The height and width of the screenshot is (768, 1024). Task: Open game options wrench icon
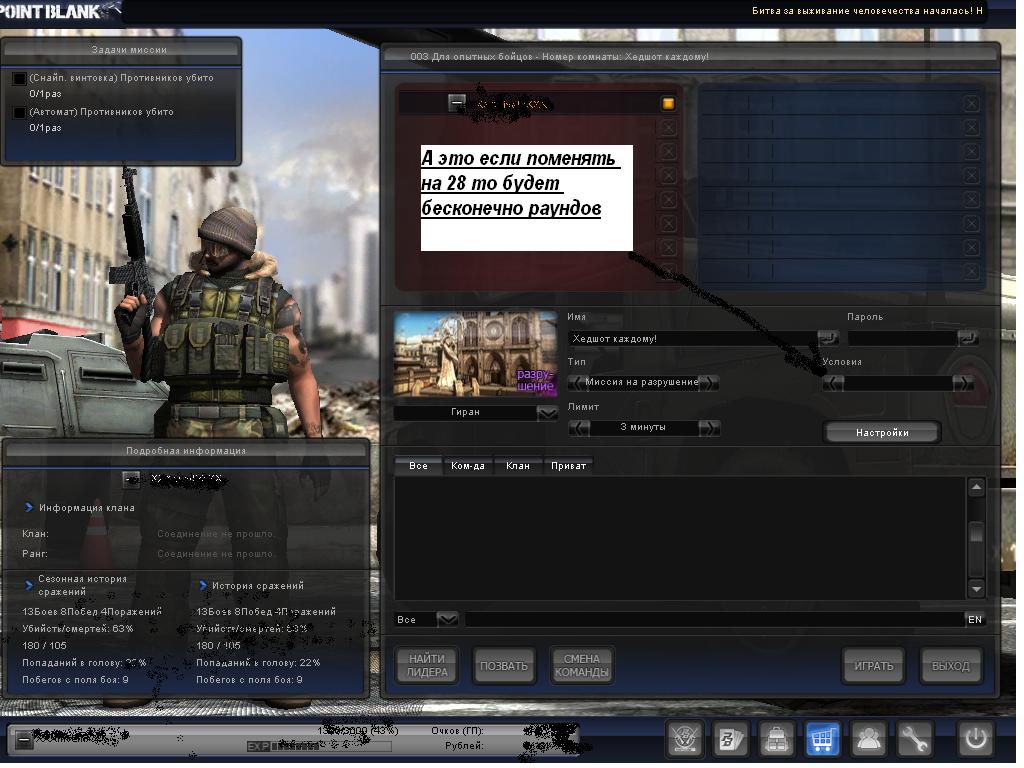[914, 739]
